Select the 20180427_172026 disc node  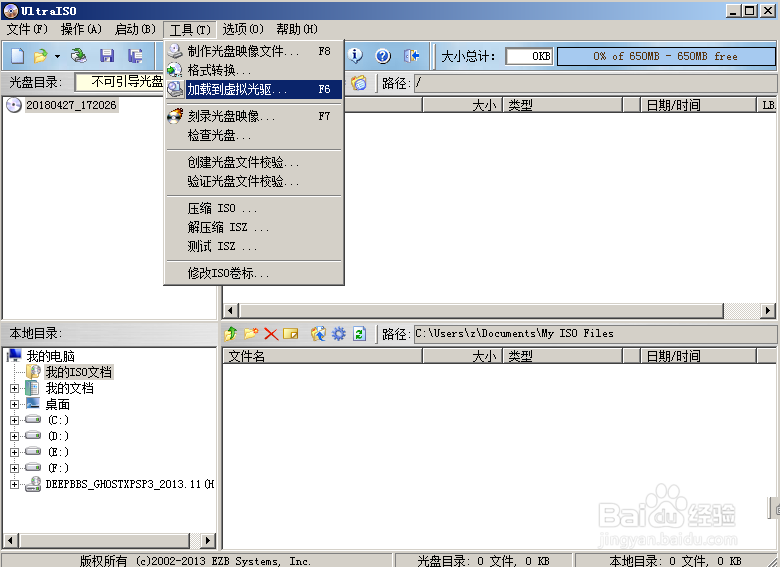[x=71, y=105]
